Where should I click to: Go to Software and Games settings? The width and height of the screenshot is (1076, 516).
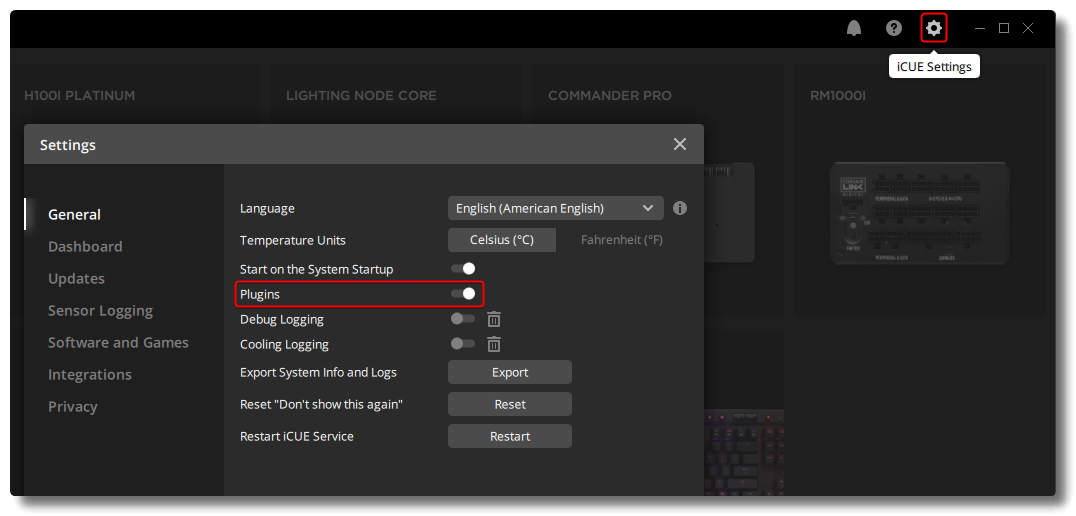point(118,342)
